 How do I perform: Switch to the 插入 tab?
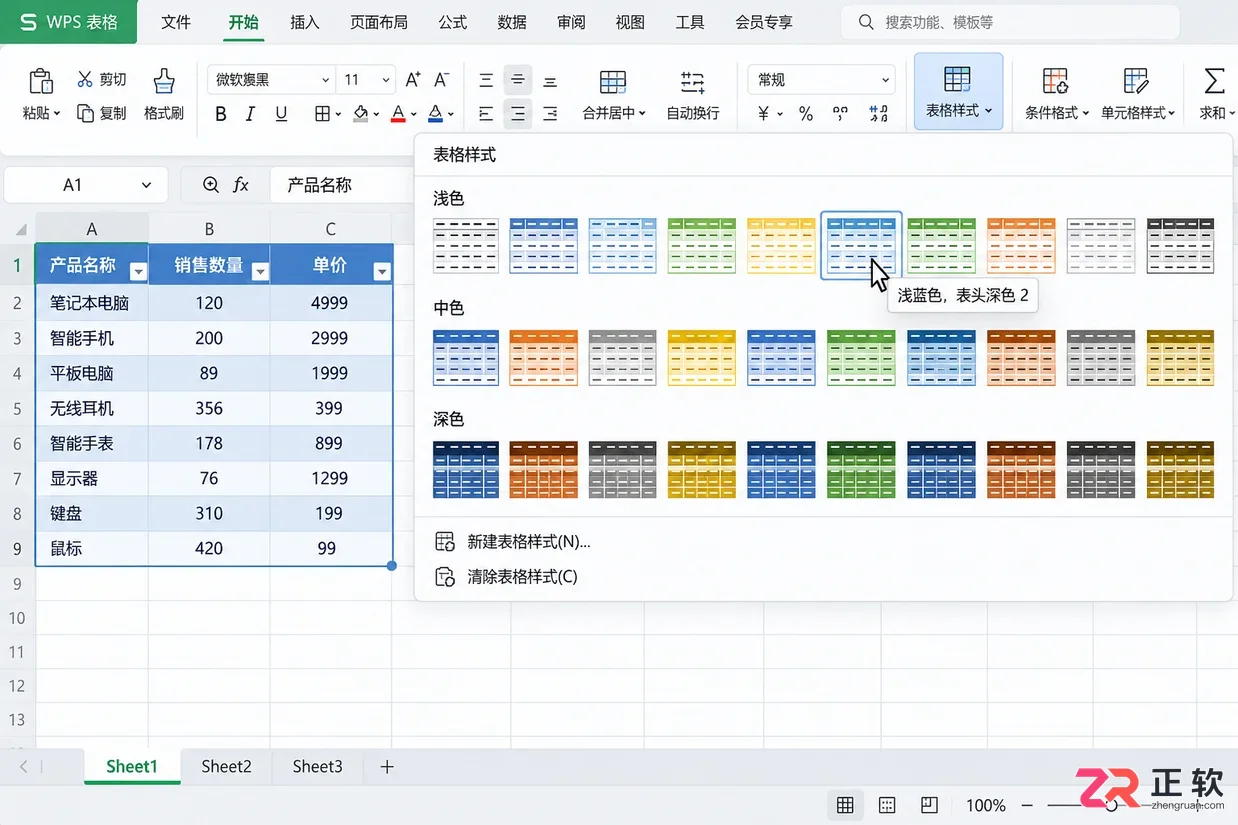click(305, 22)
